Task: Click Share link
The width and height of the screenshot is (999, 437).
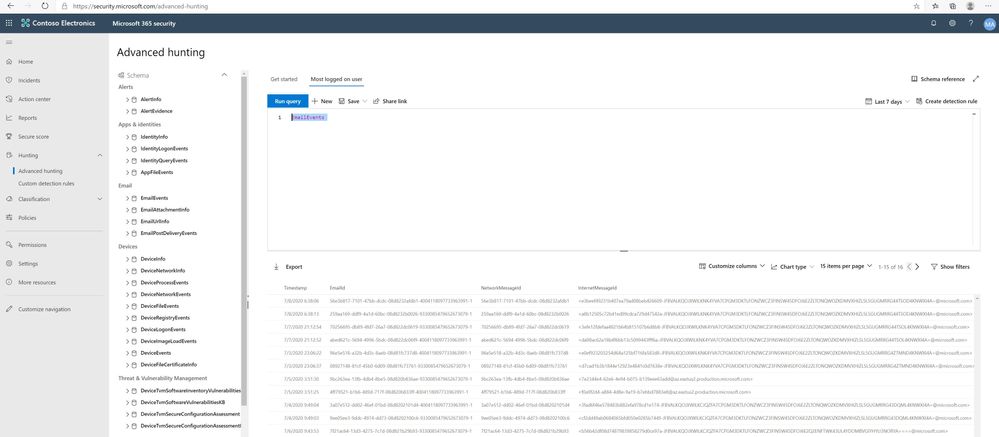Action: point(390,101)
